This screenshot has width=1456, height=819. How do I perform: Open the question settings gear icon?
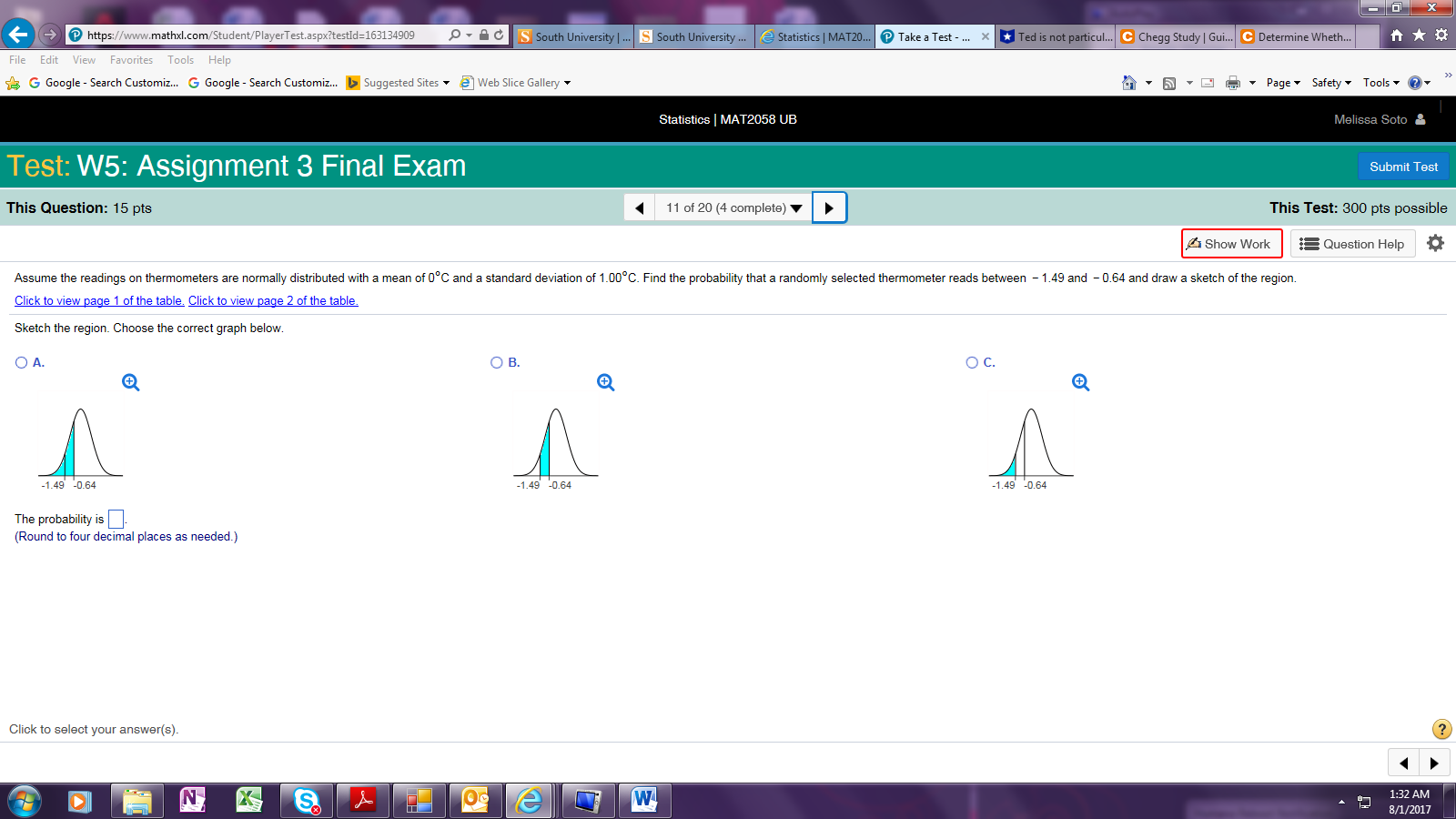pyautogui.click(x=1435, y=244)
